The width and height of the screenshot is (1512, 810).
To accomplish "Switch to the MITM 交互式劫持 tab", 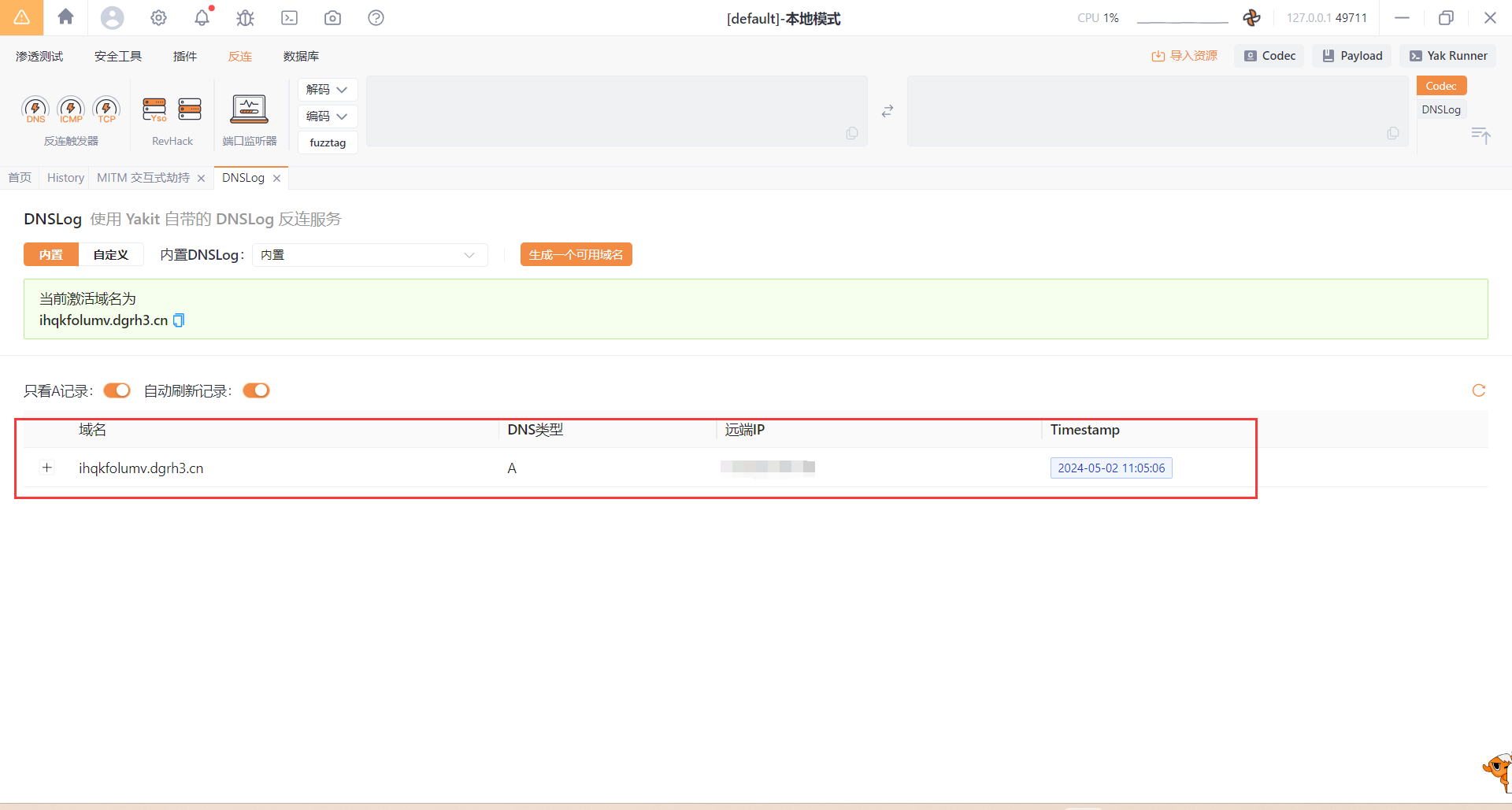I will point(143,178).
